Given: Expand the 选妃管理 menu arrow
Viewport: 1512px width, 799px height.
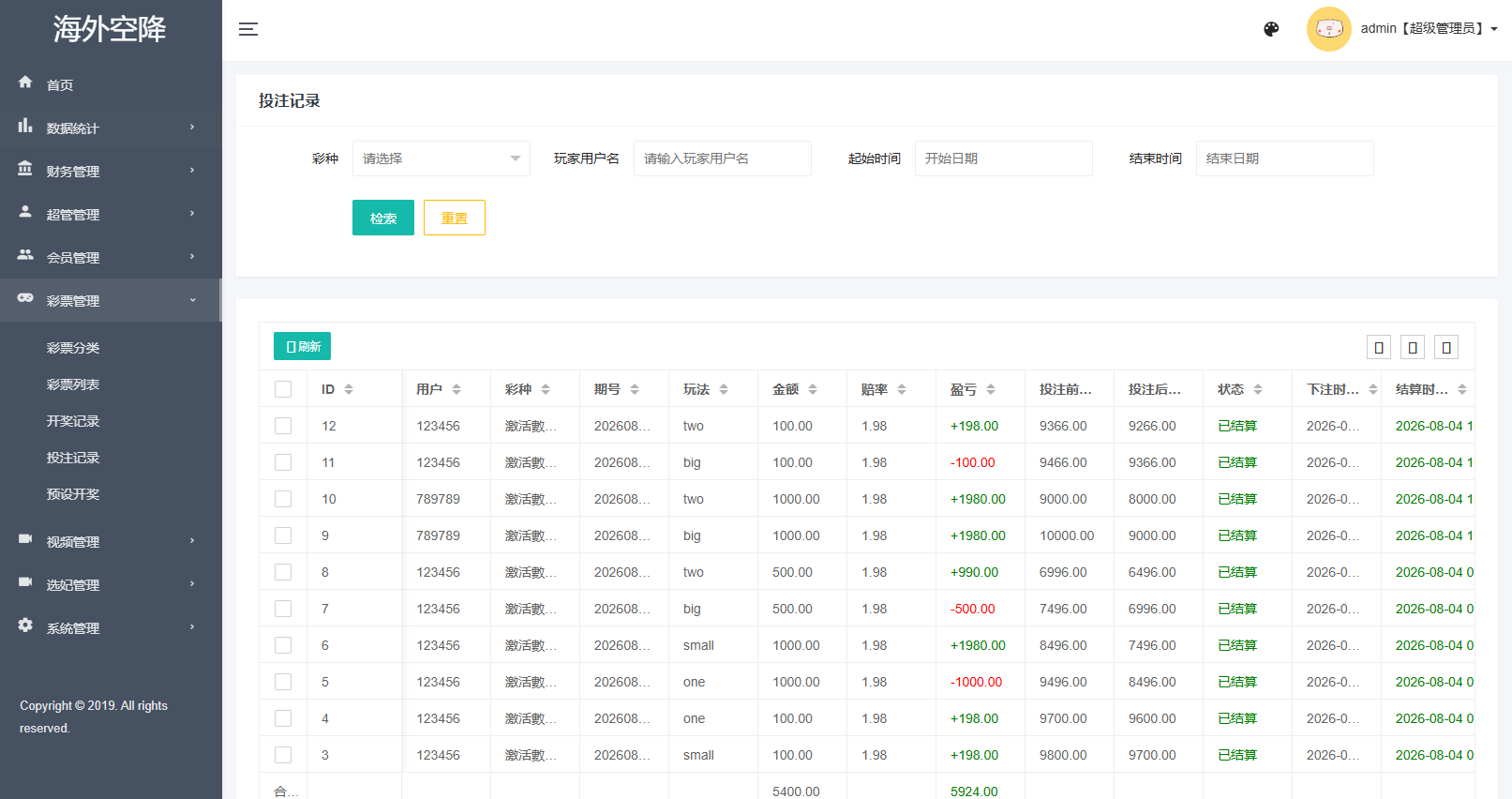Looking at the screenshot, I should coord(192,584).
